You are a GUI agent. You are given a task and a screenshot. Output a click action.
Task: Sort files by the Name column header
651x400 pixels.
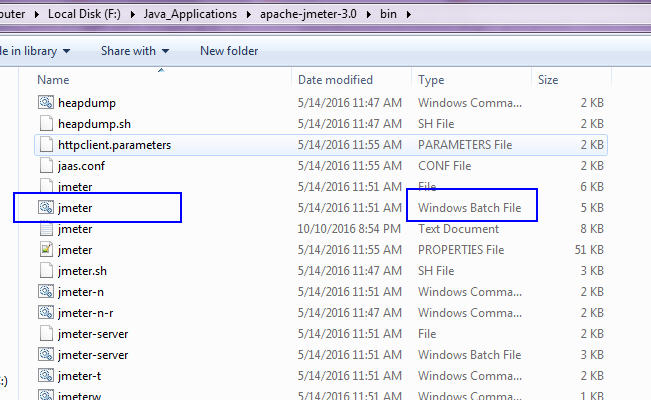click(53, 80)
